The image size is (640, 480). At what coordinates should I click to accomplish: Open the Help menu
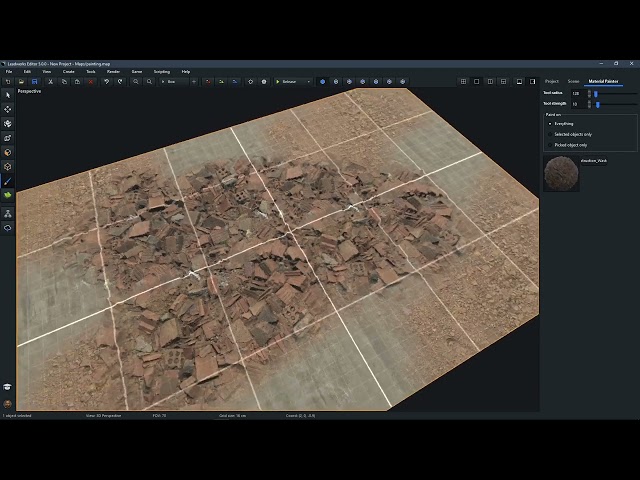pos(186,71)
